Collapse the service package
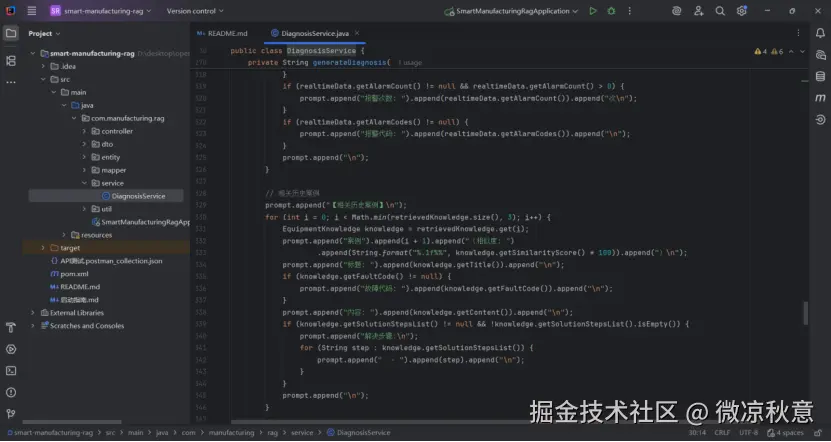 click(x=84, y=183)
